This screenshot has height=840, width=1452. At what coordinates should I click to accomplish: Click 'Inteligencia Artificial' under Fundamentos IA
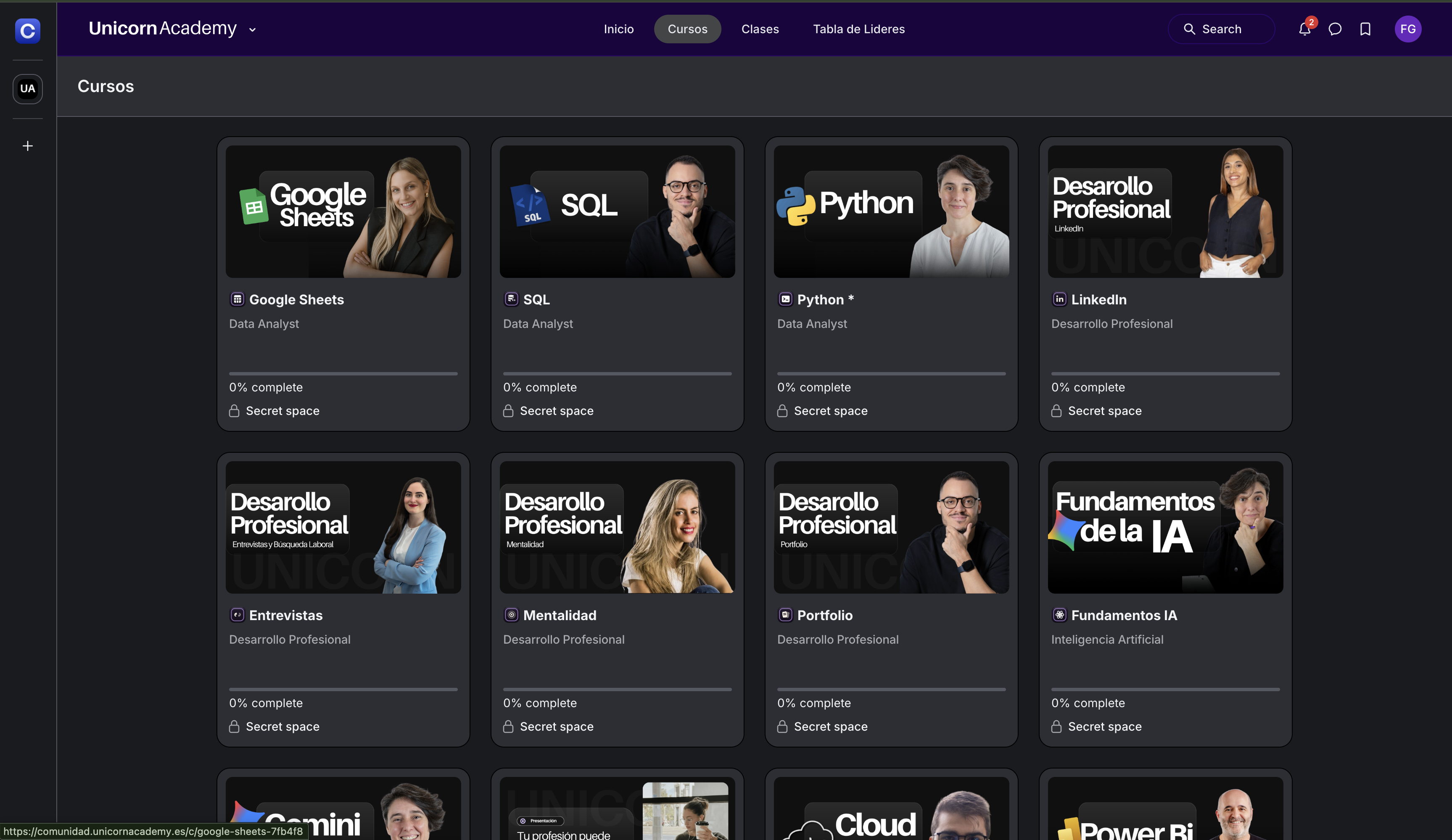1107,639
